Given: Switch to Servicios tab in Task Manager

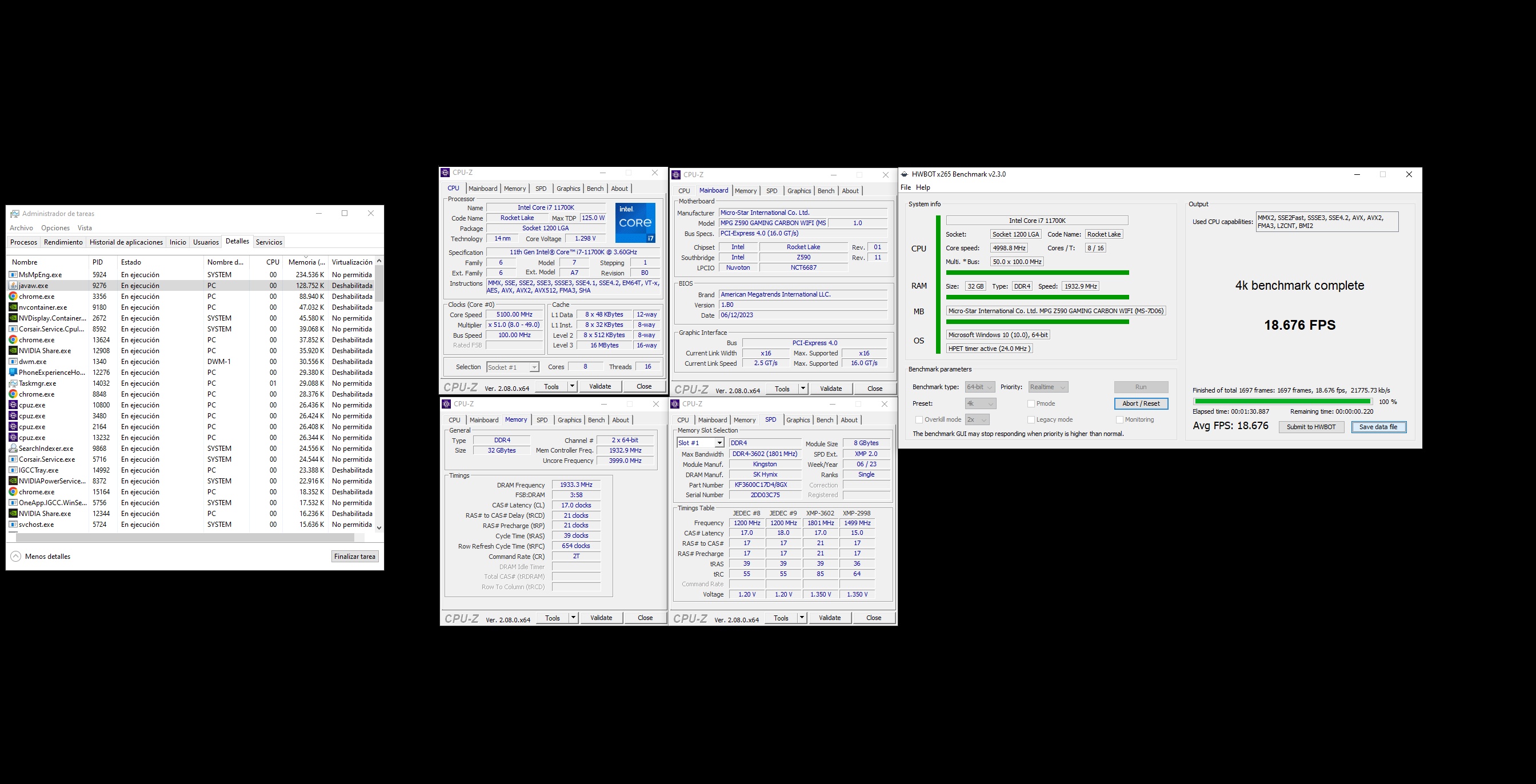Looking at the screenshot, I should click(269, 242).
